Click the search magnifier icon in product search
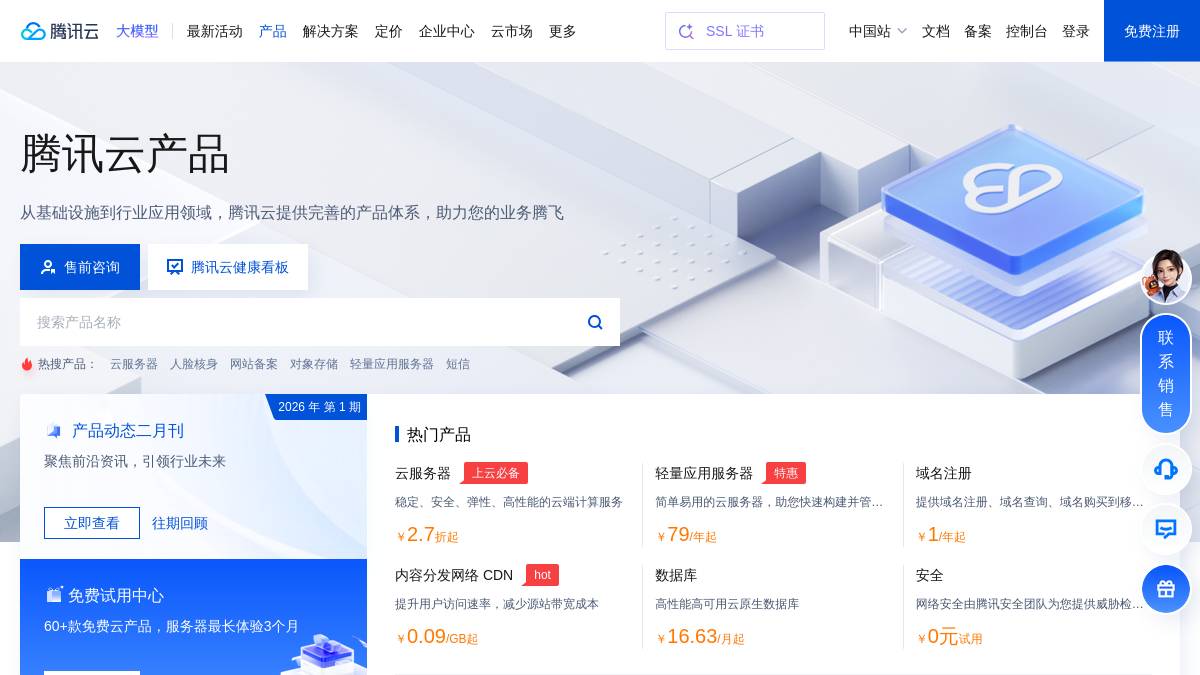This screenshot has height=675, width=1200. pos(595,322)
